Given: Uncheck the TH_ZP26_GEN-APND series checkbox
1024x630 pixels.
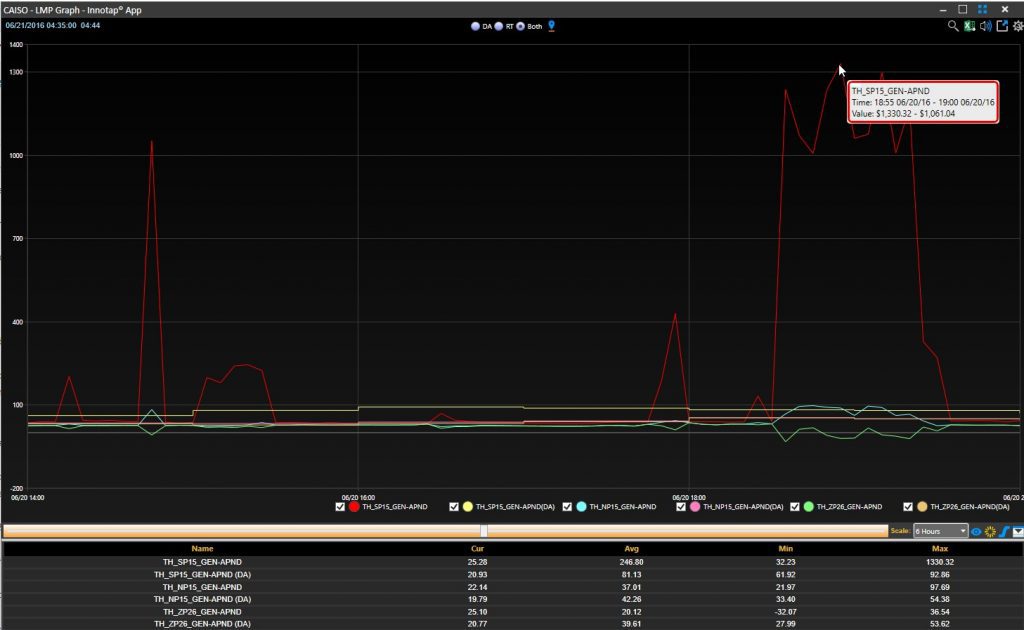Looking at the screenshot, I should click(x=794, y=507).
